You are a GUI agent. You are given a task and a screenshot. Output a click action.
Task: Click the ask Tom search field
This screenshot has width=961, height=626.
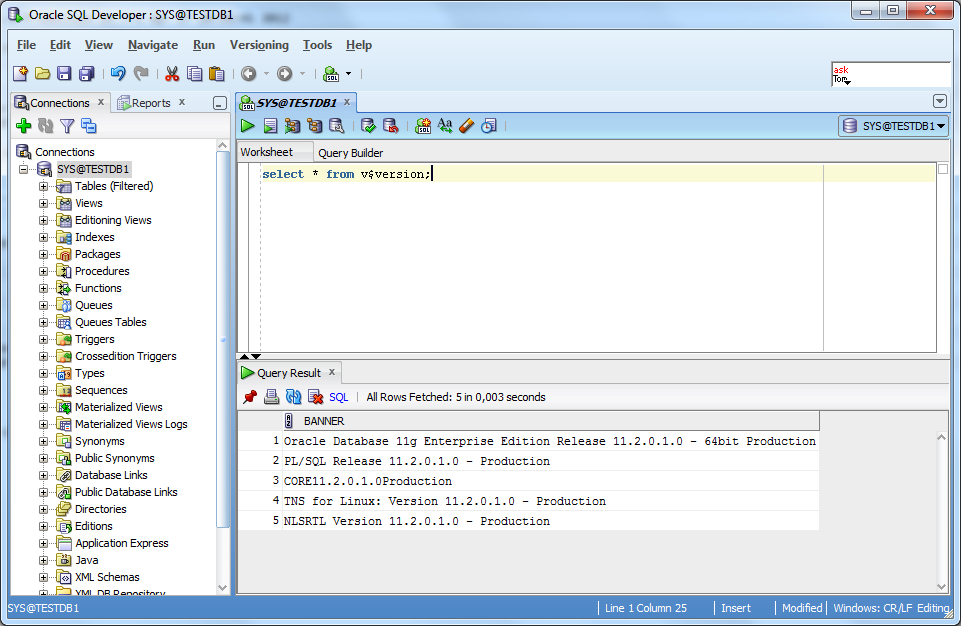tap(891, 74)
